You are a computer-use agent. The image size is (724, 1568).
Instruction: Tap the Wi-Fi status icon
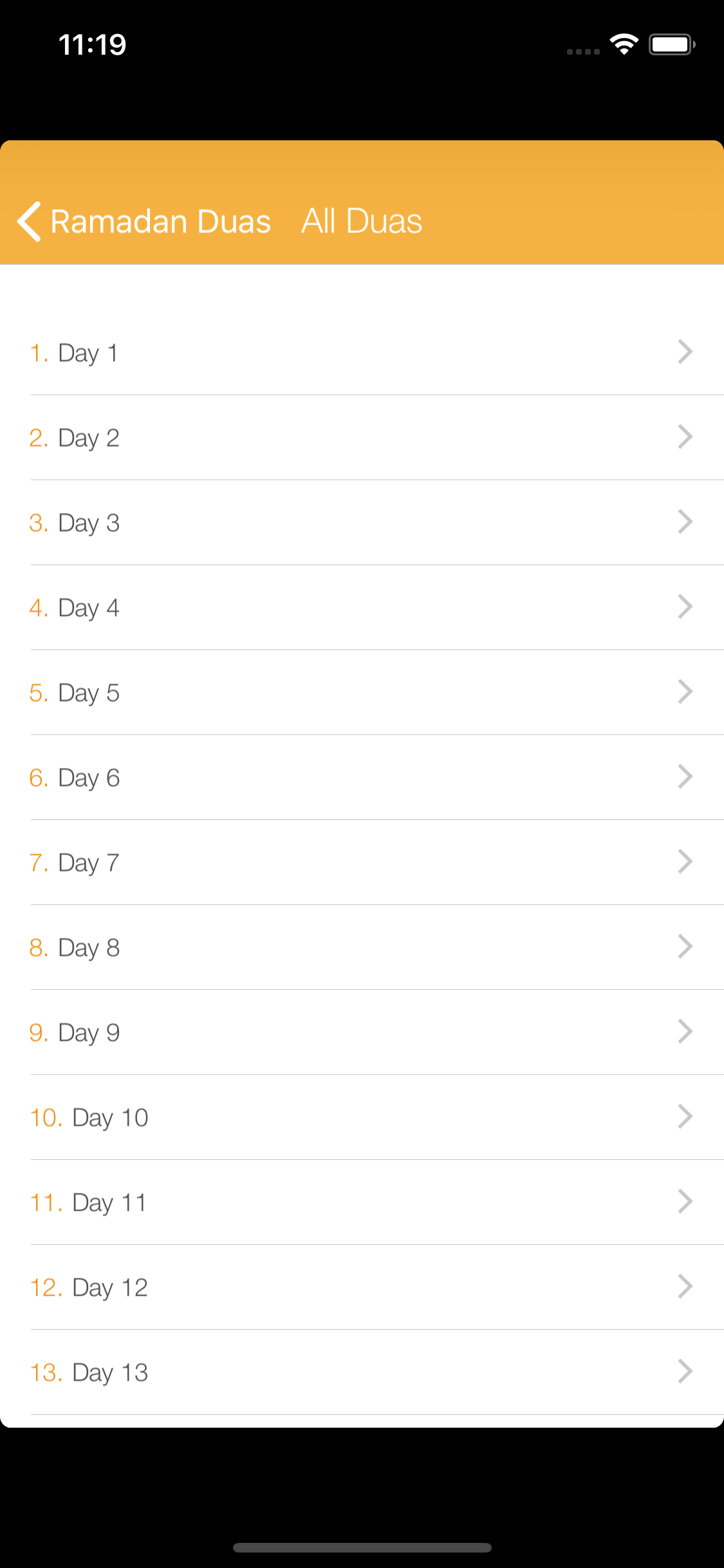pos(624,44)
